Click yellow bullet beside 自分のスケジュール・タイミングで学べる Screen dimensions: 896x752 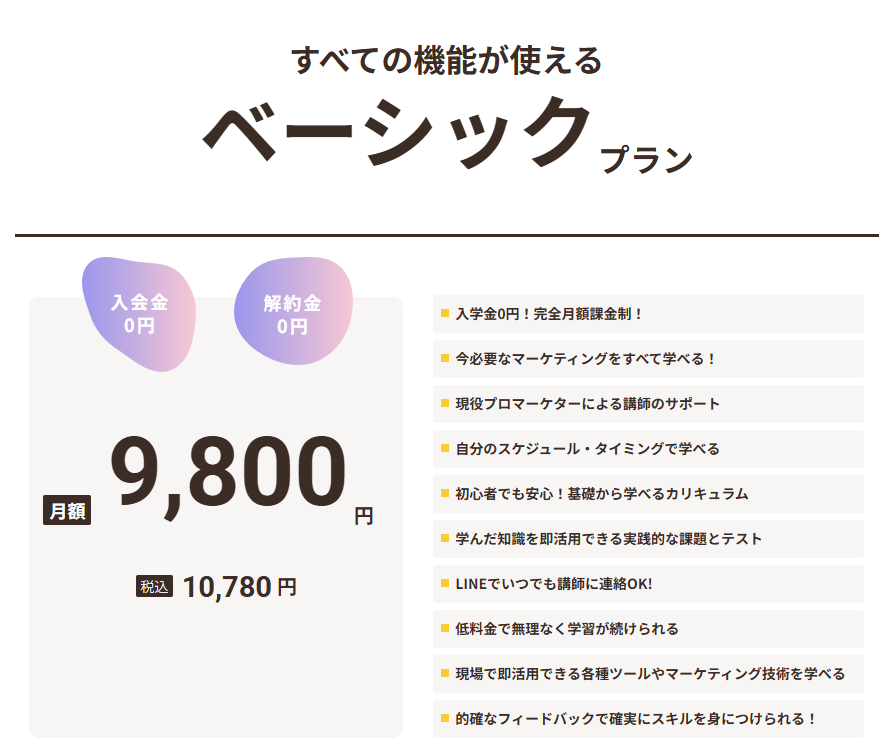point(445,448)
